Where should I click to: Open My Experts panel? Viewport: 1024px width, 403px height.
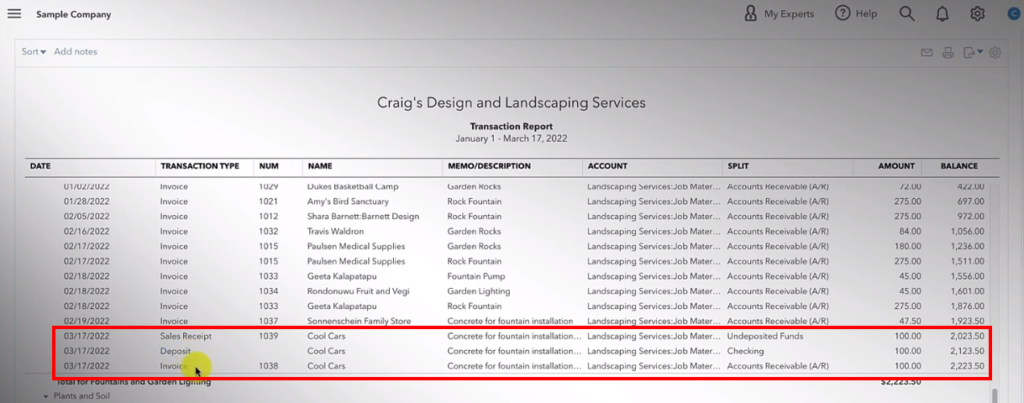click(x=780, y=14)
